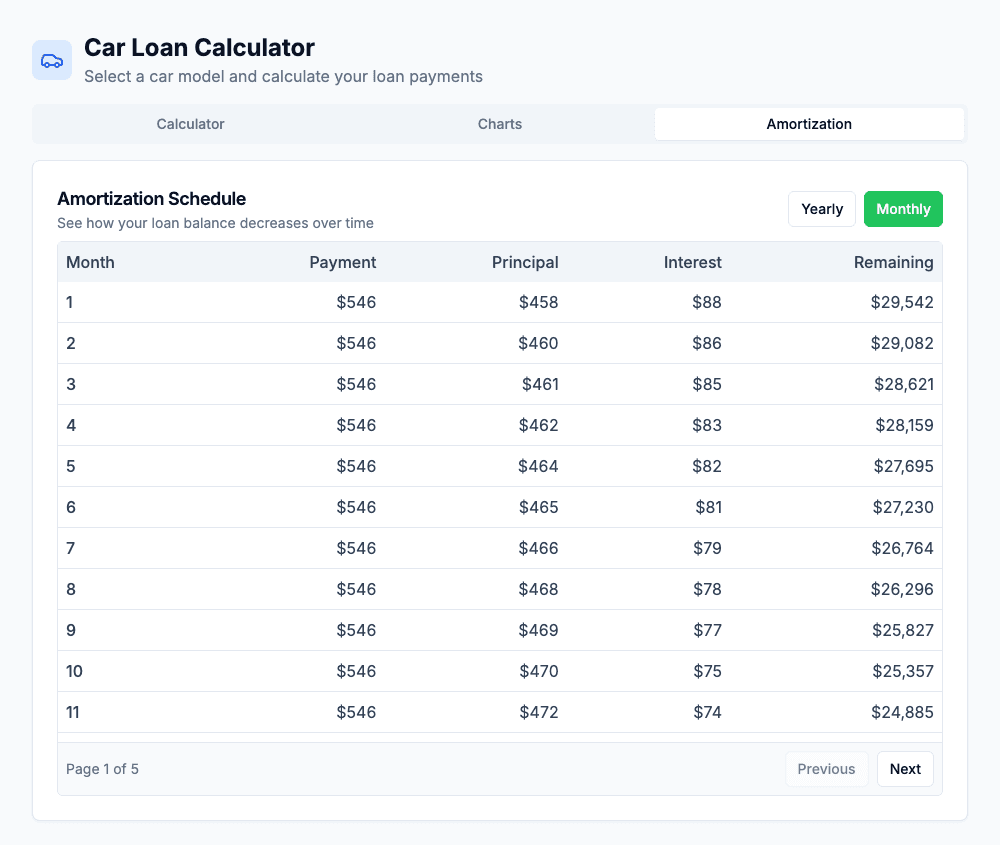Click the month 10 row number

click(x=74, y=671)
